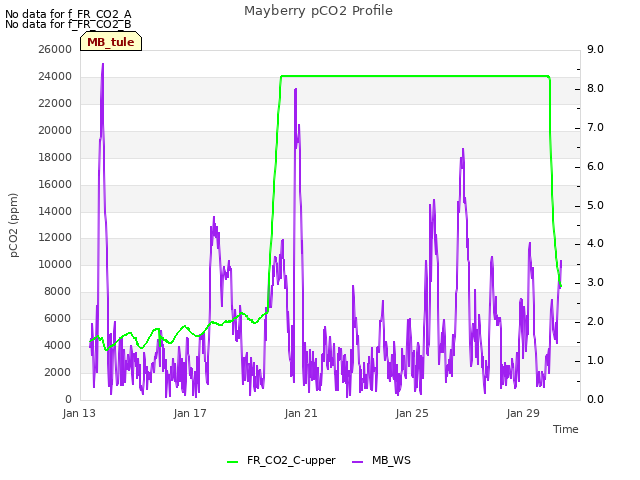The image size is (640, 480).
Task: Click the 26000 left axis value
Action: (x=55, y=49)
